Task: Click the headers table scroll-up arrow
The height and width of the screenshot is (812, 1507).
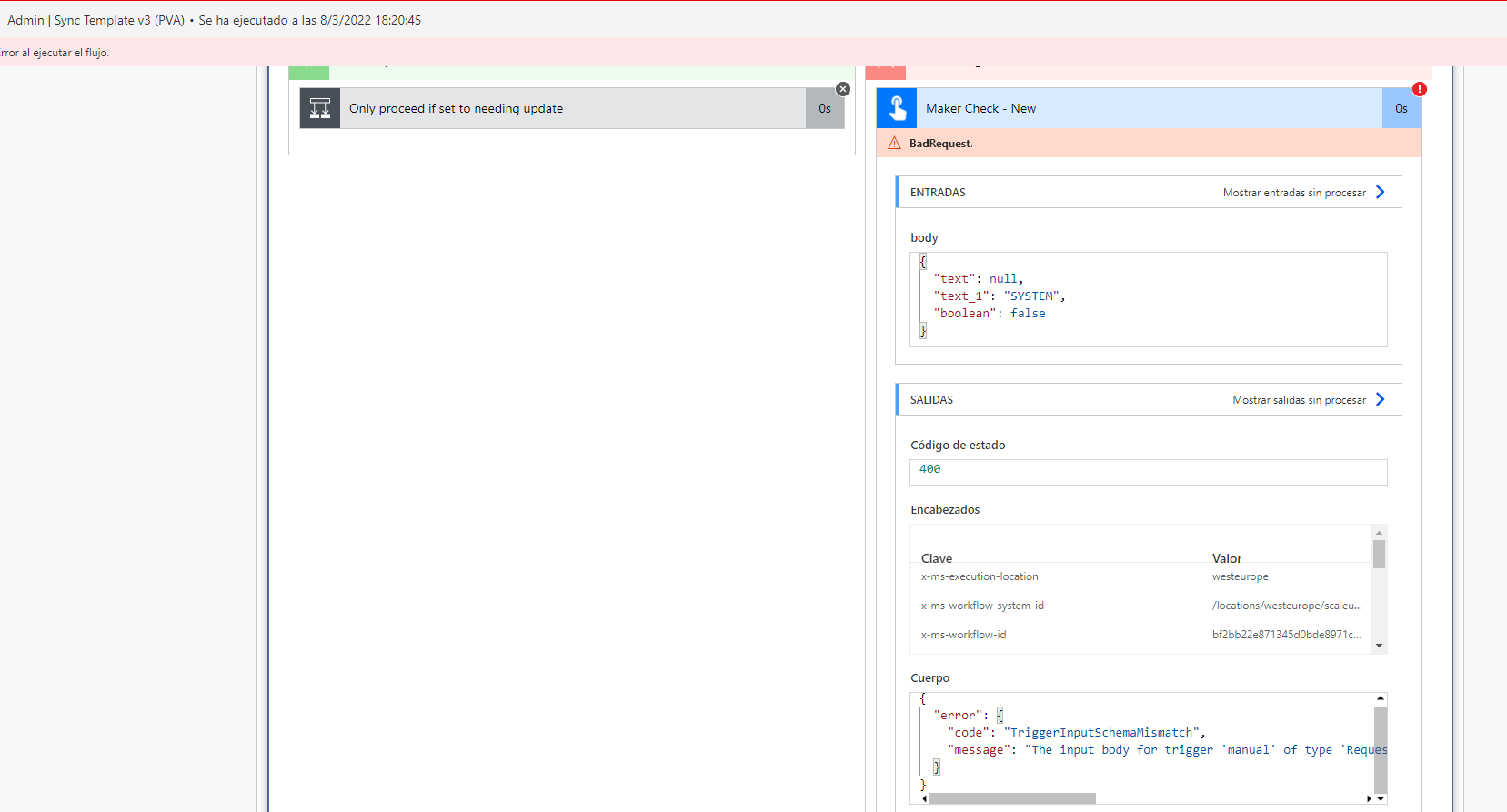Action: 1380,533
